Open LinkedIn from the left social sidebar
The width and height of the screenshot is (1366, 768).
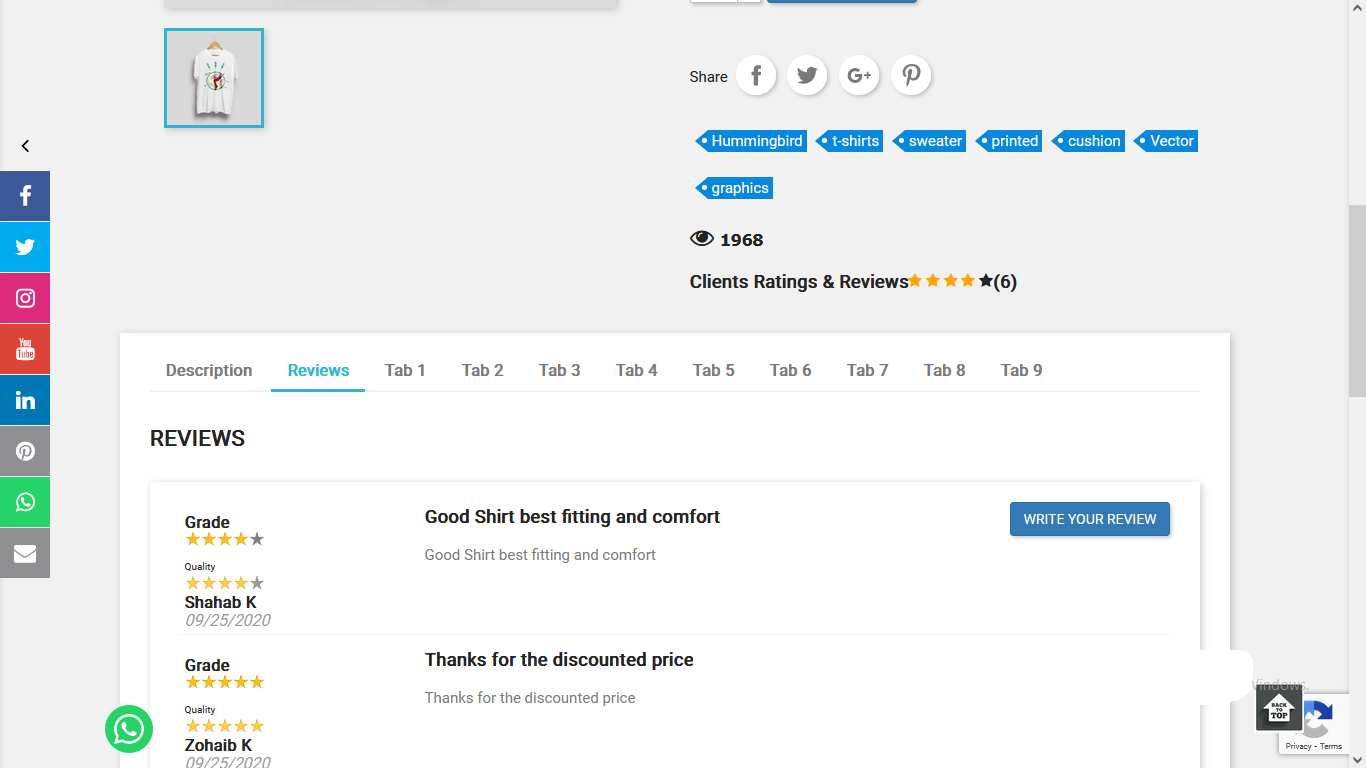(25, 400)
